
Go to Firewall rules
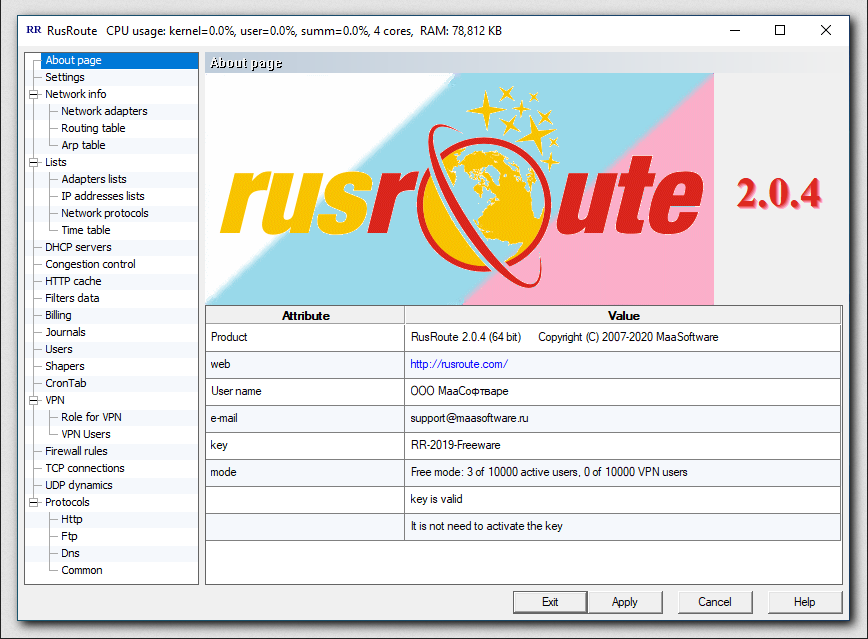coord(76,452)
